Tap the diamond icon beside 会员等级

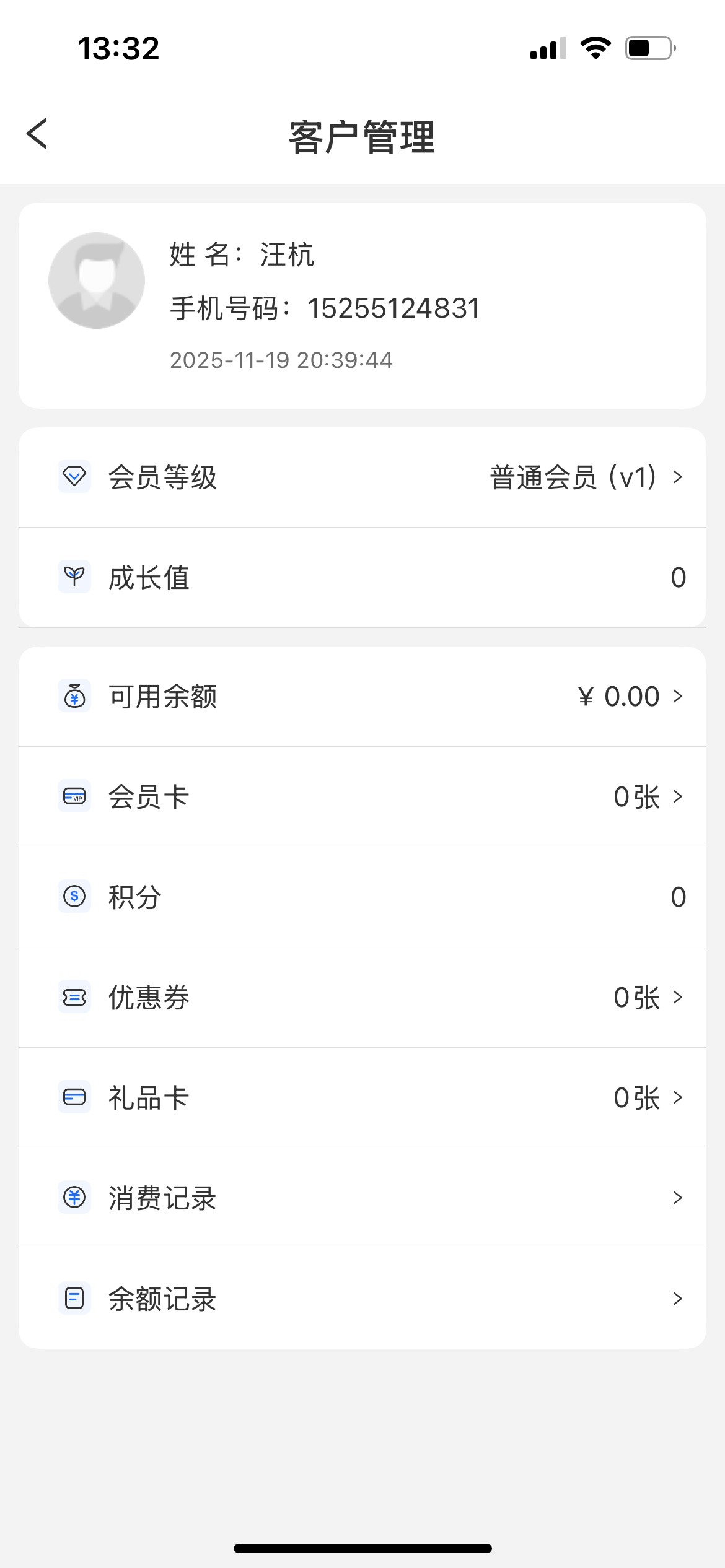pyautogui.click(x=74, y=477)
